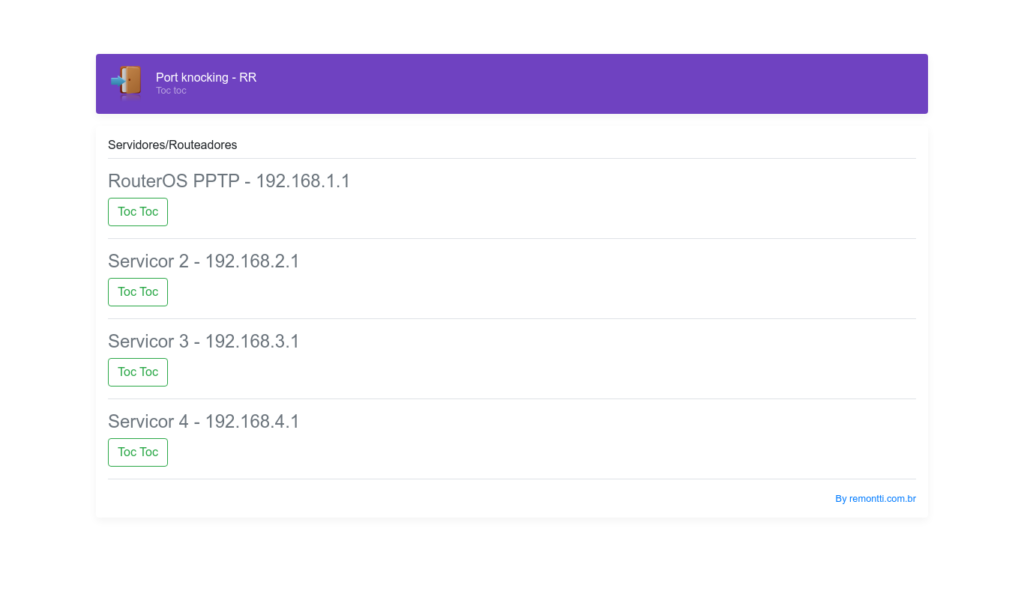Click the 'Servicor 4' server name

148,421
